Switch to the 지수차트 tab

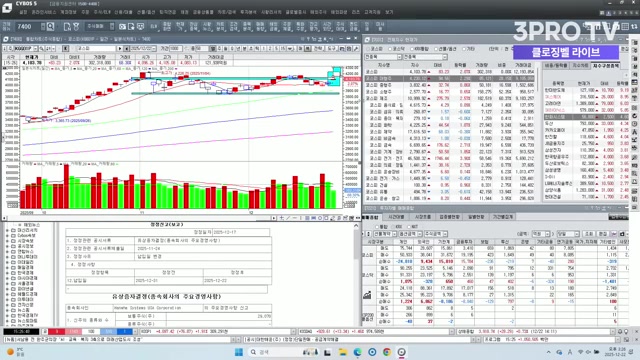[x=580, y=65]
